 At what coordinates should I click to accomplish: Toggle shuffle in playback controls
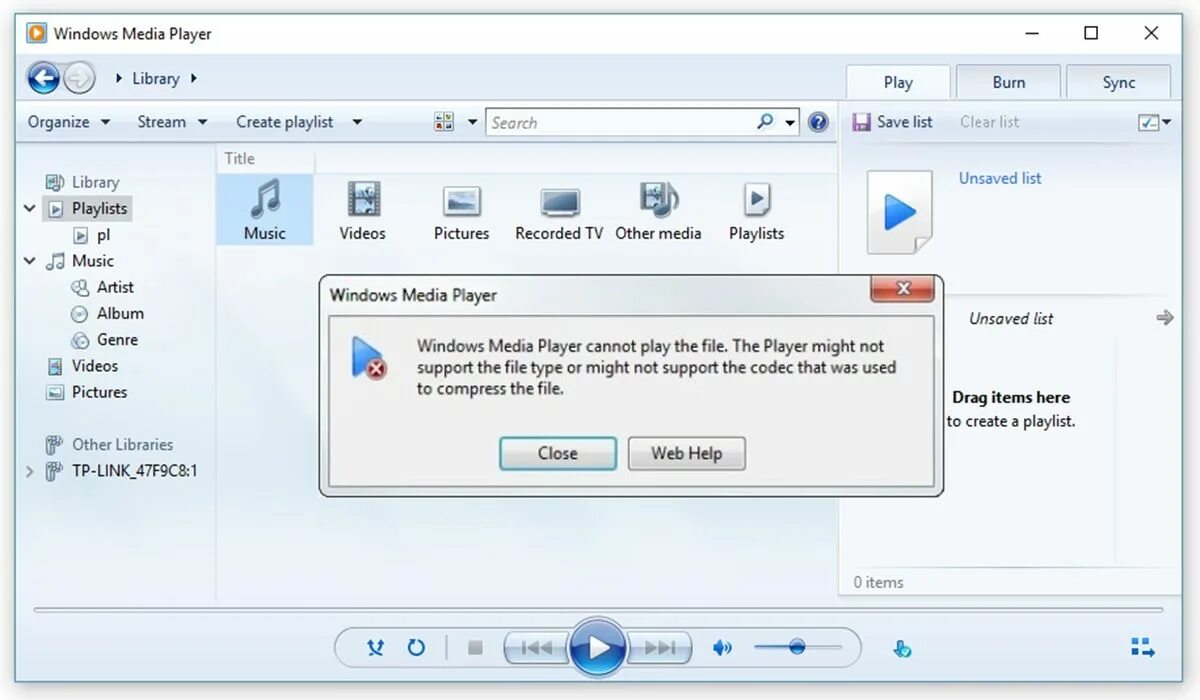[375, 648]
